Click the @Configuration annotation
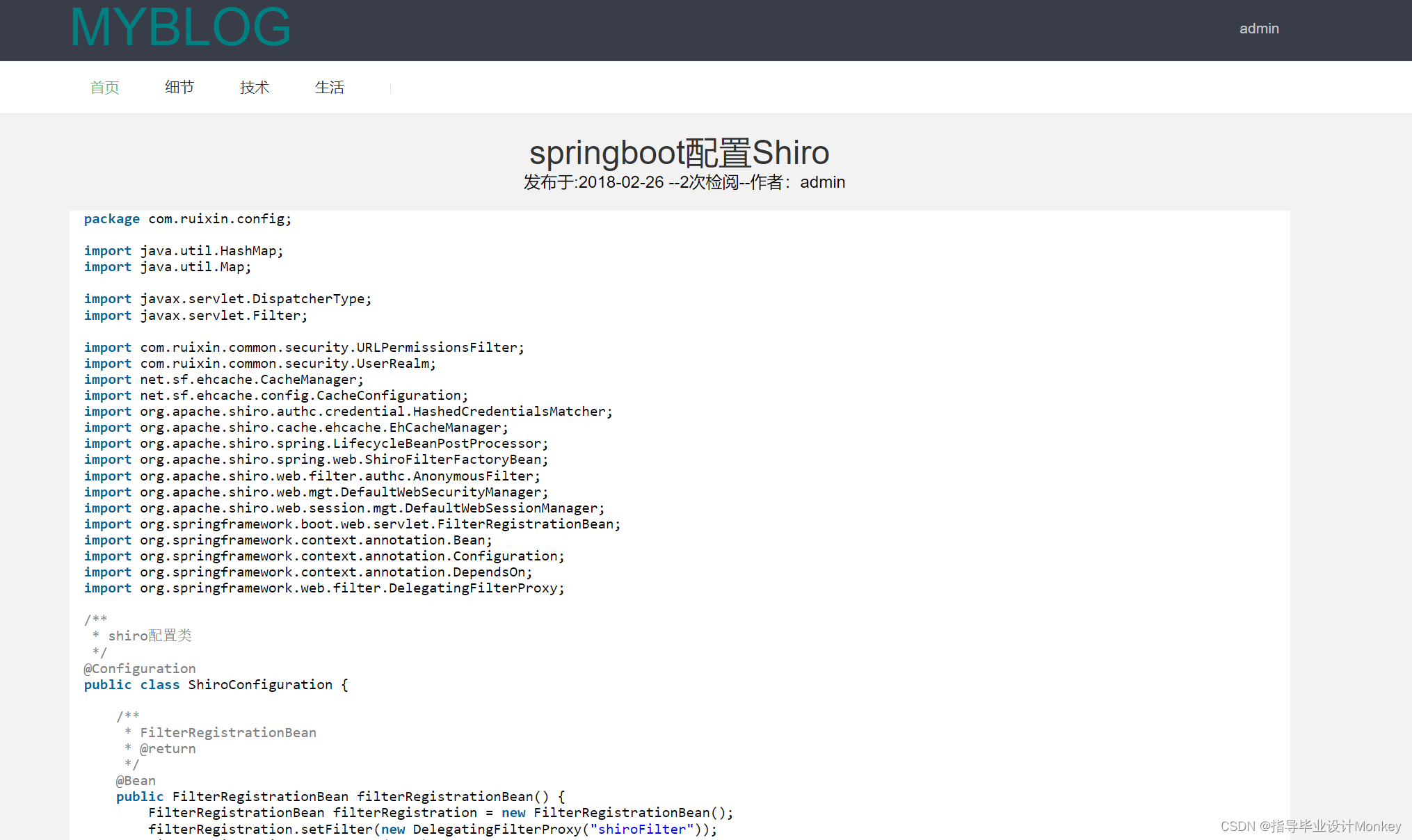 coord(140,669)
